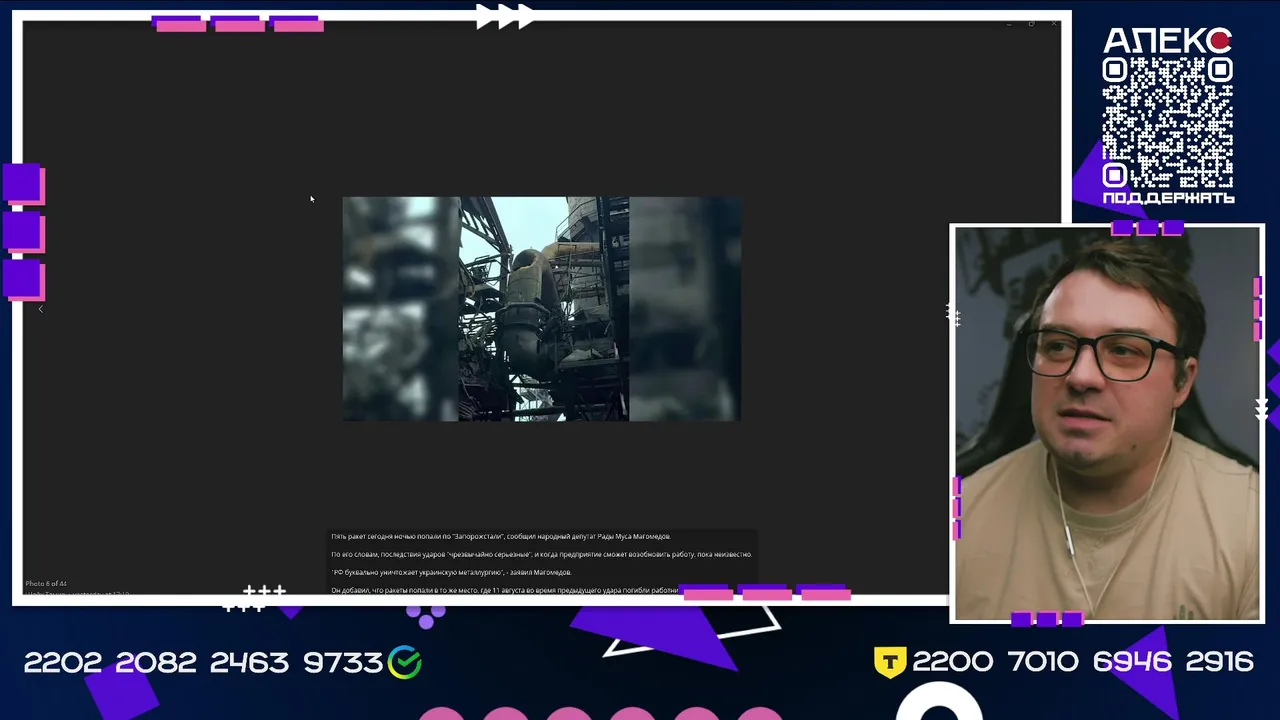Click the caption line mentioning 'украинскую металлургию'
This screenshot has width=1280, height=720.
451,572
